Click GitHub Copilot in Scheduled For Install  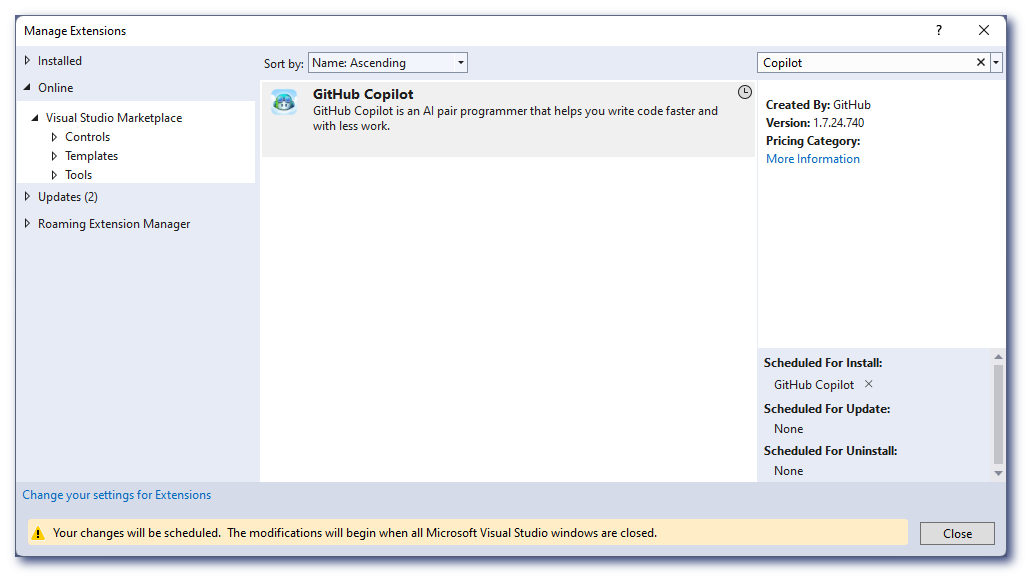813,384
